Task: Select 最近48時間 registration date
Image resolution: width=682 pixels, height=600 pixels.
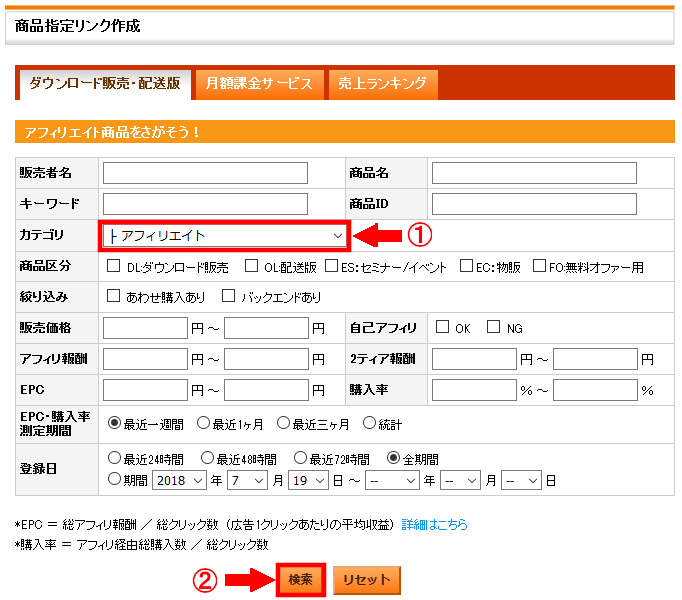Action: [207, 458]
